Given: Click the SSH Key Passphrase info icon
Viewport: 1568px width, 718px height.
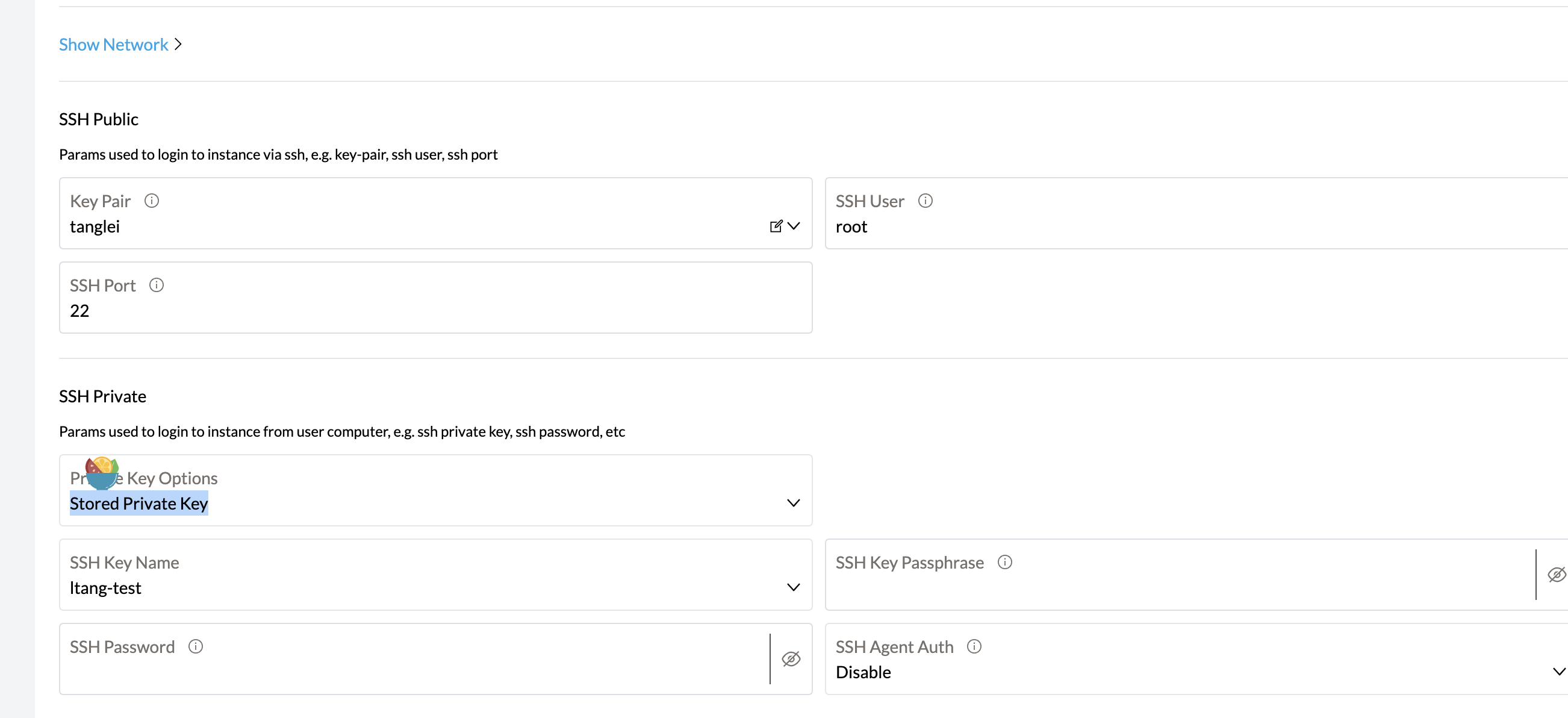Looking at the screenshot, I should [x=1005, y=562].
